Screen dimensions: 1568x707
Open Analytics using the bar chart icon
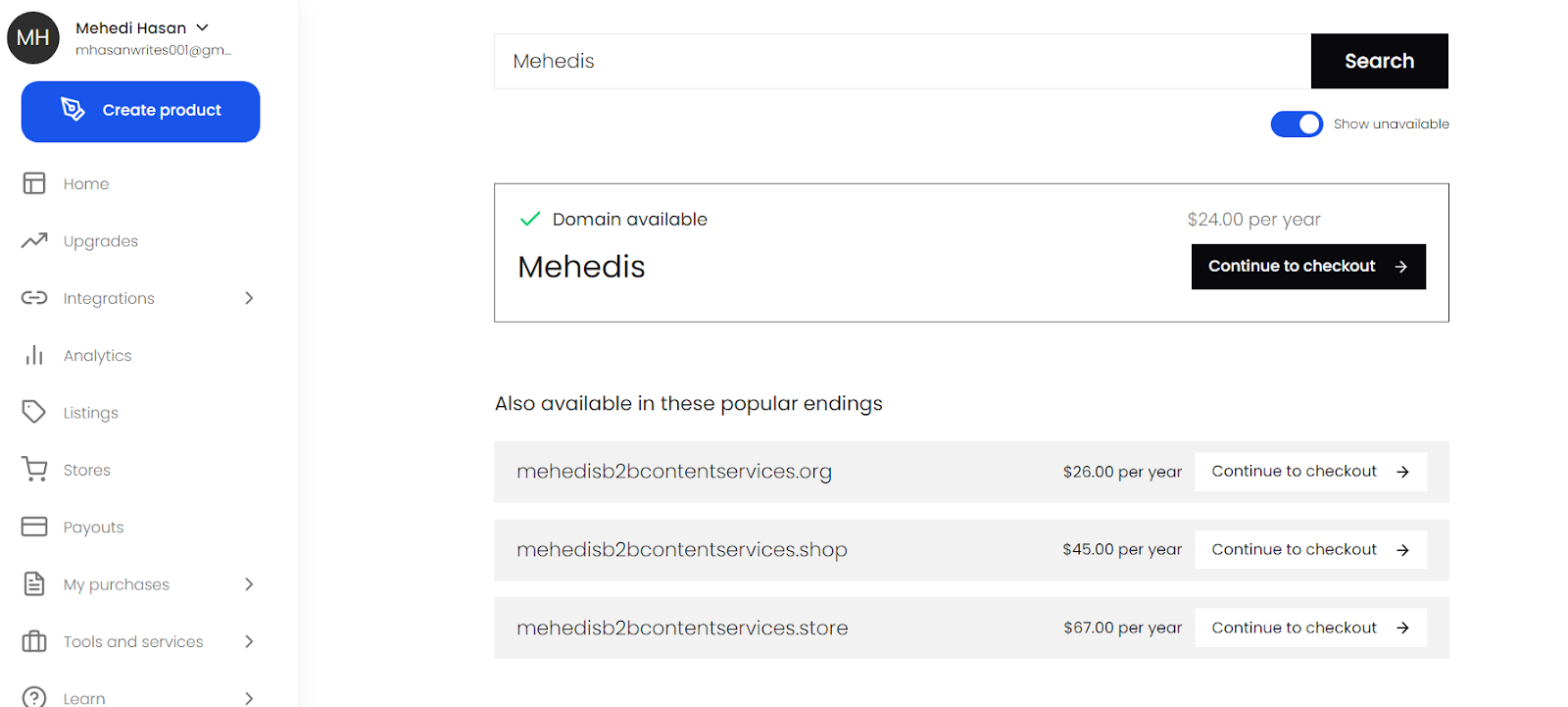point(34,355)
